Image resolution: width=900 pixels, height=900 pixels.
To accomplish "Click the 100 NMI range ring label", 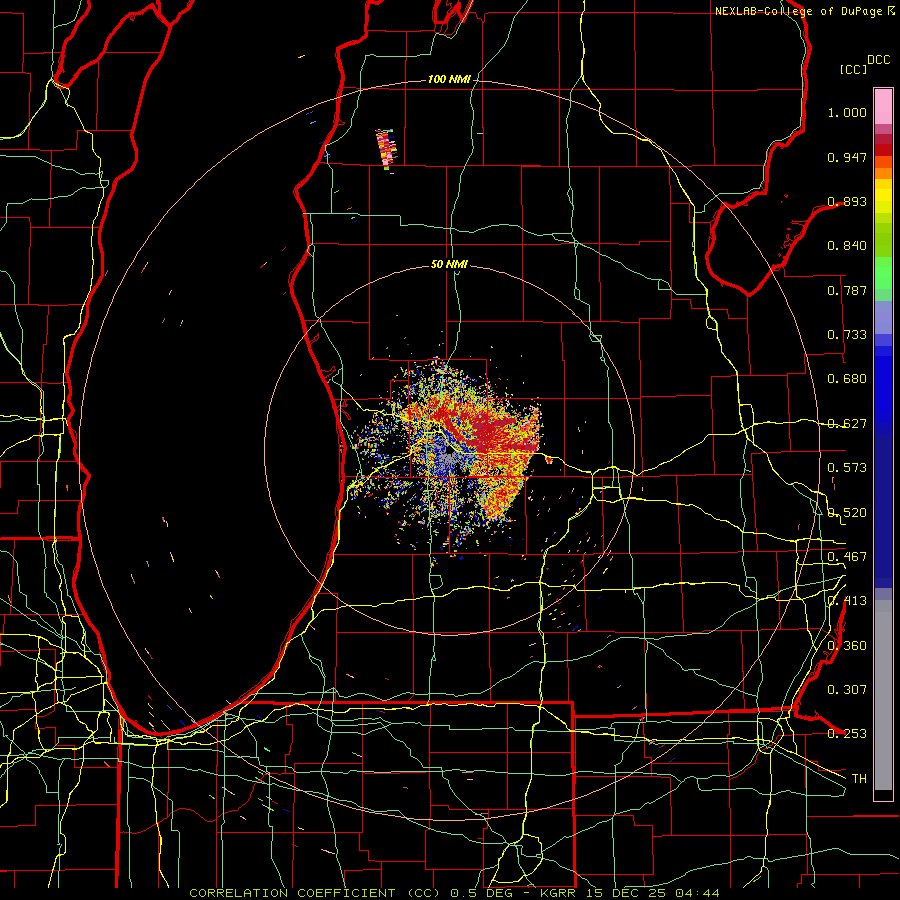I will click(x=449, y=79).
